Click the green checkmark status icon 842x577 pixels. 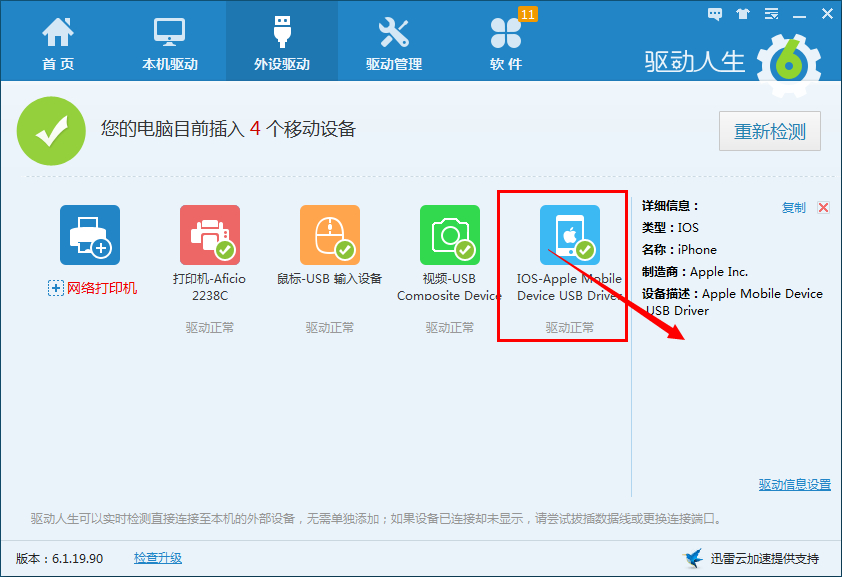click(50, 131)
